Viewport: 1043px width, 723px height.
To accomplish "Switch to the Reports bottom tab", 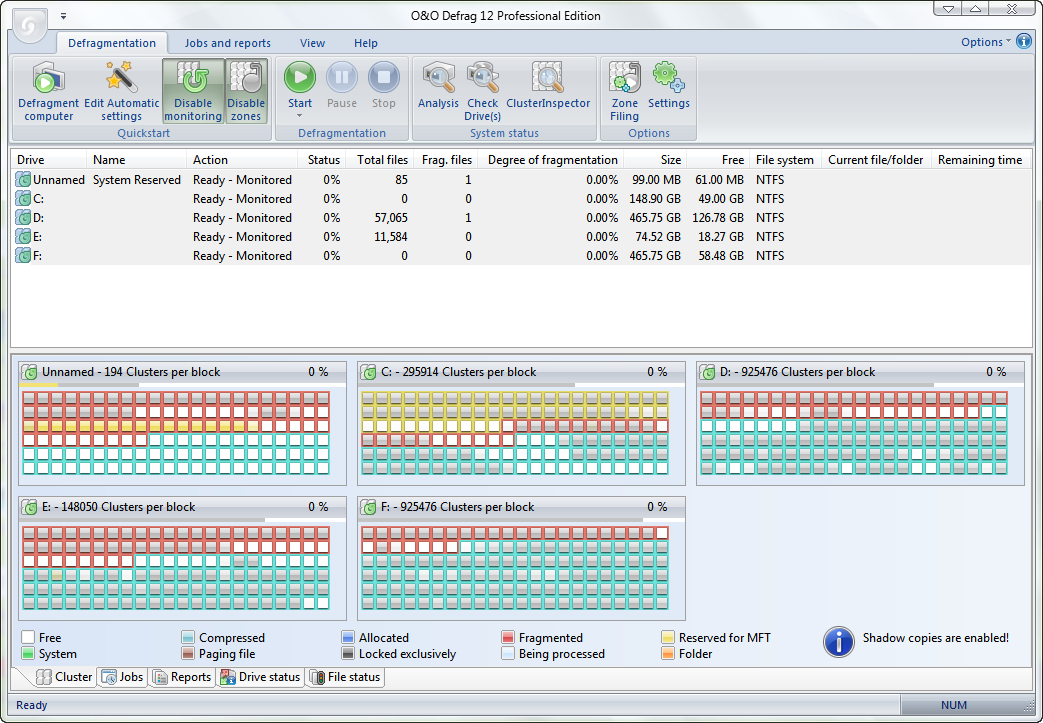I will tap(182, 677).
